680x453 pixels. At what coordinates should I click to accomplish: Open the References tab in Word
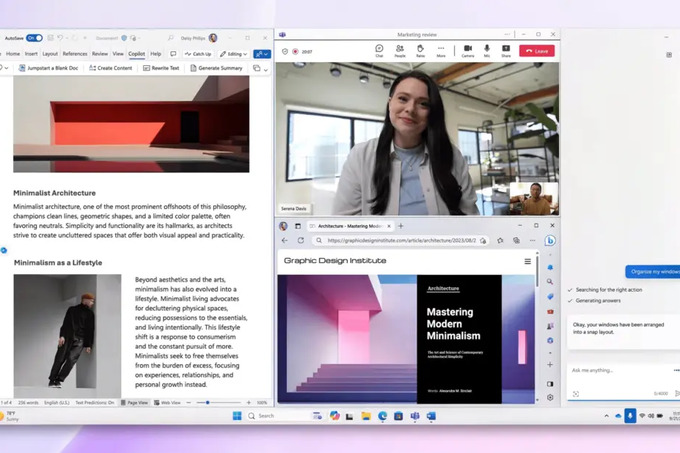75,54
